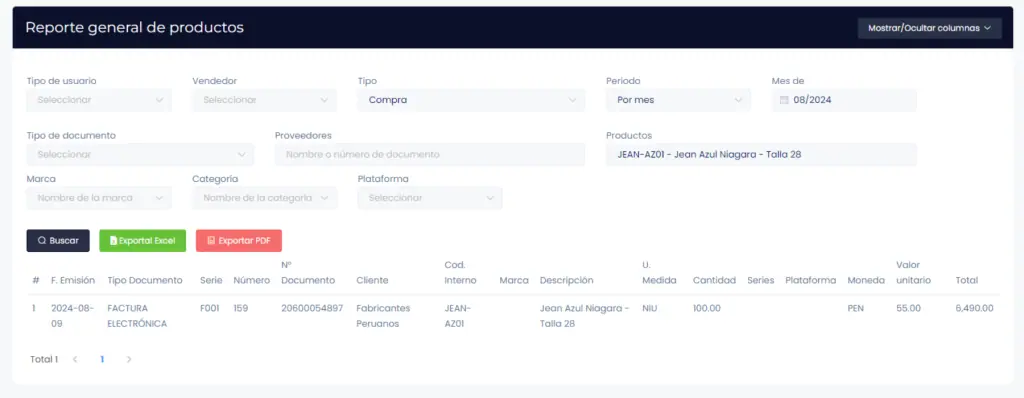Image resolution: width=1024 pixels, height=398 pixels.
Task: Click the date cell 2024-08-09
Action: (x=72, y=316)
